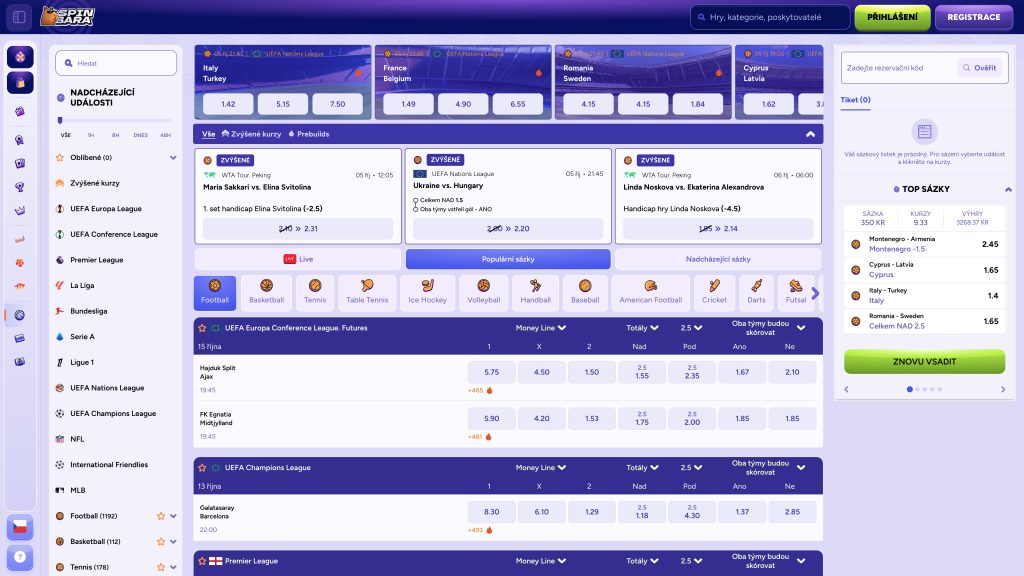Click Ověřit to verify reservation code
This screenshot has width=1024, height=576.
980,68
